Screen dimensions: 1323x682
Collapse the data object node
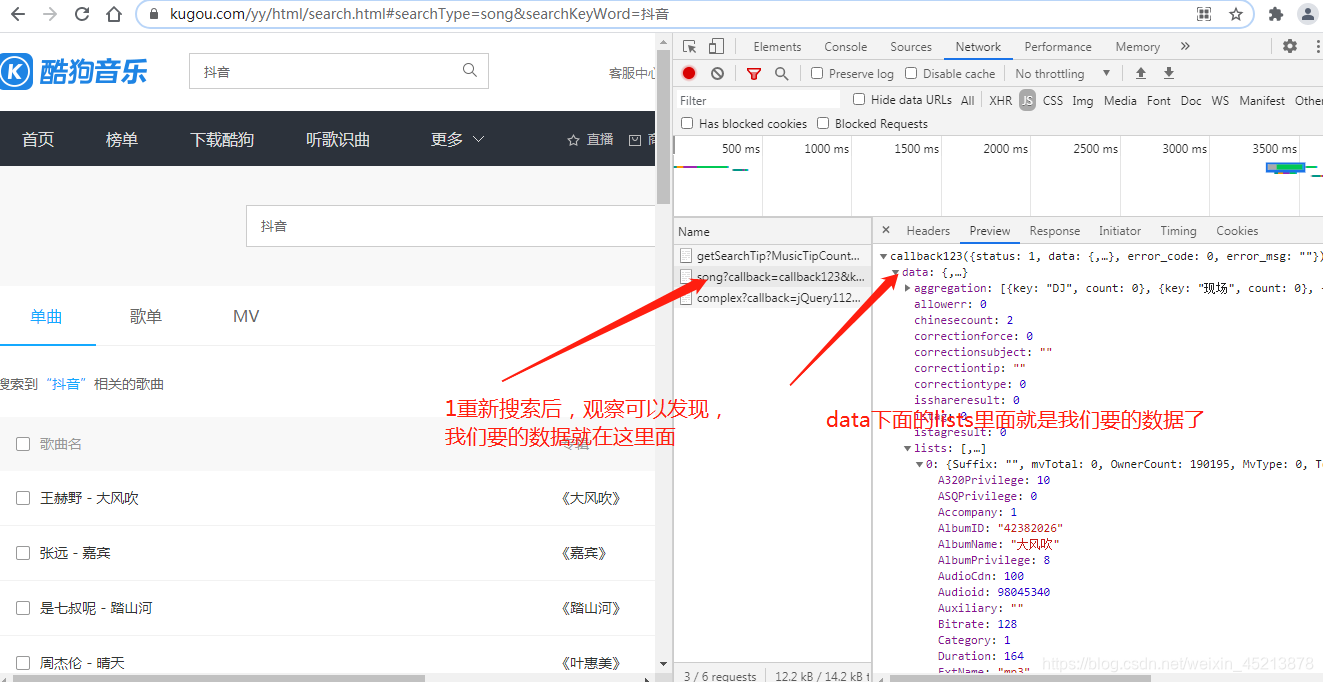point(896,272)
